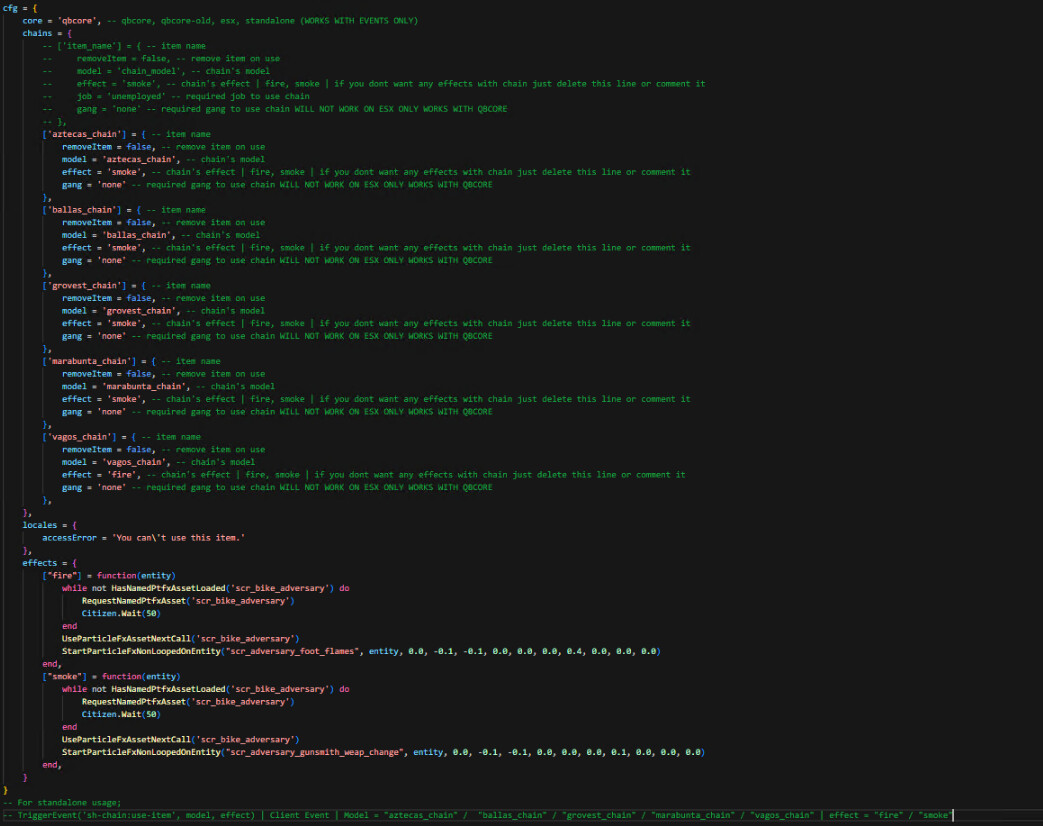Click RequestNamedPtfxAsset inside the fire function
1043x826 pixels.
[x=134, y=601]
